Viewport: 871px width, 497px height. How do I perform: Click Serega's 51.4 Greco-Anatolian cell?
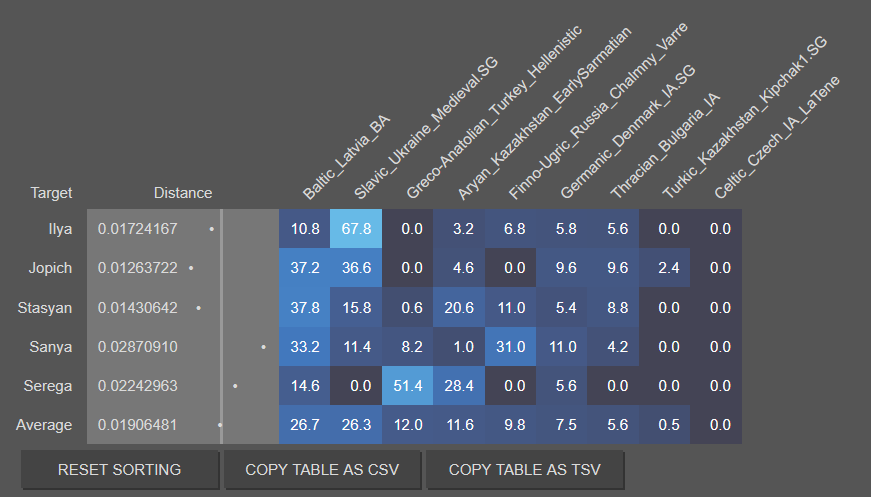click(x=407, y=386)
